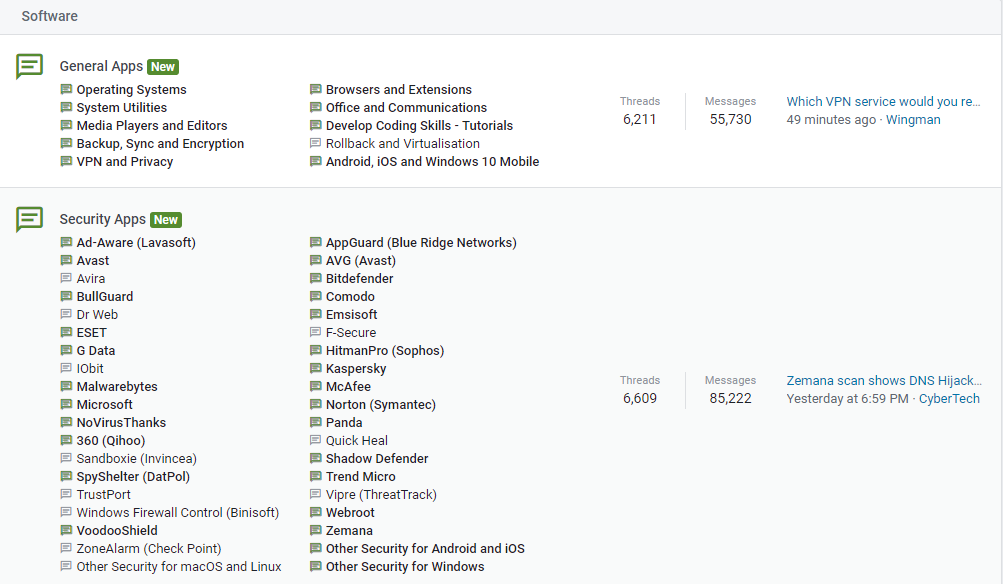Viewport: 1003px width, 584px height.
Task: Open the Security Apps forum
Action: [102, 219]
